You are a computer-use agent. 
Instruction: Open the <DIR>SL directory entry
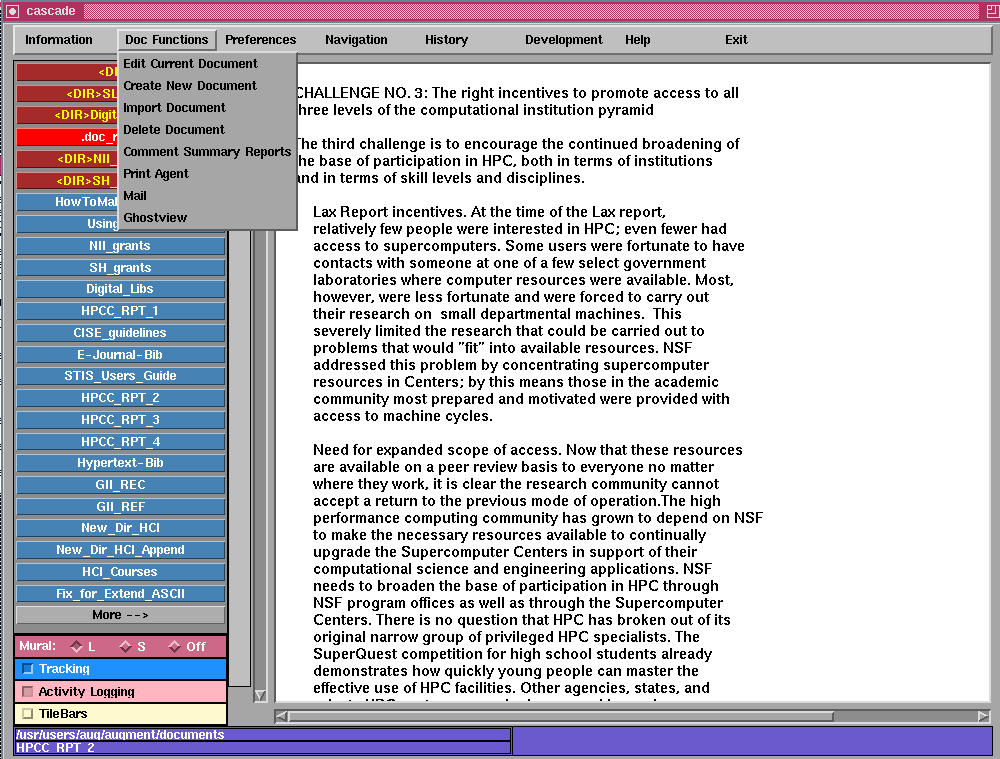(x=68, y=94)
